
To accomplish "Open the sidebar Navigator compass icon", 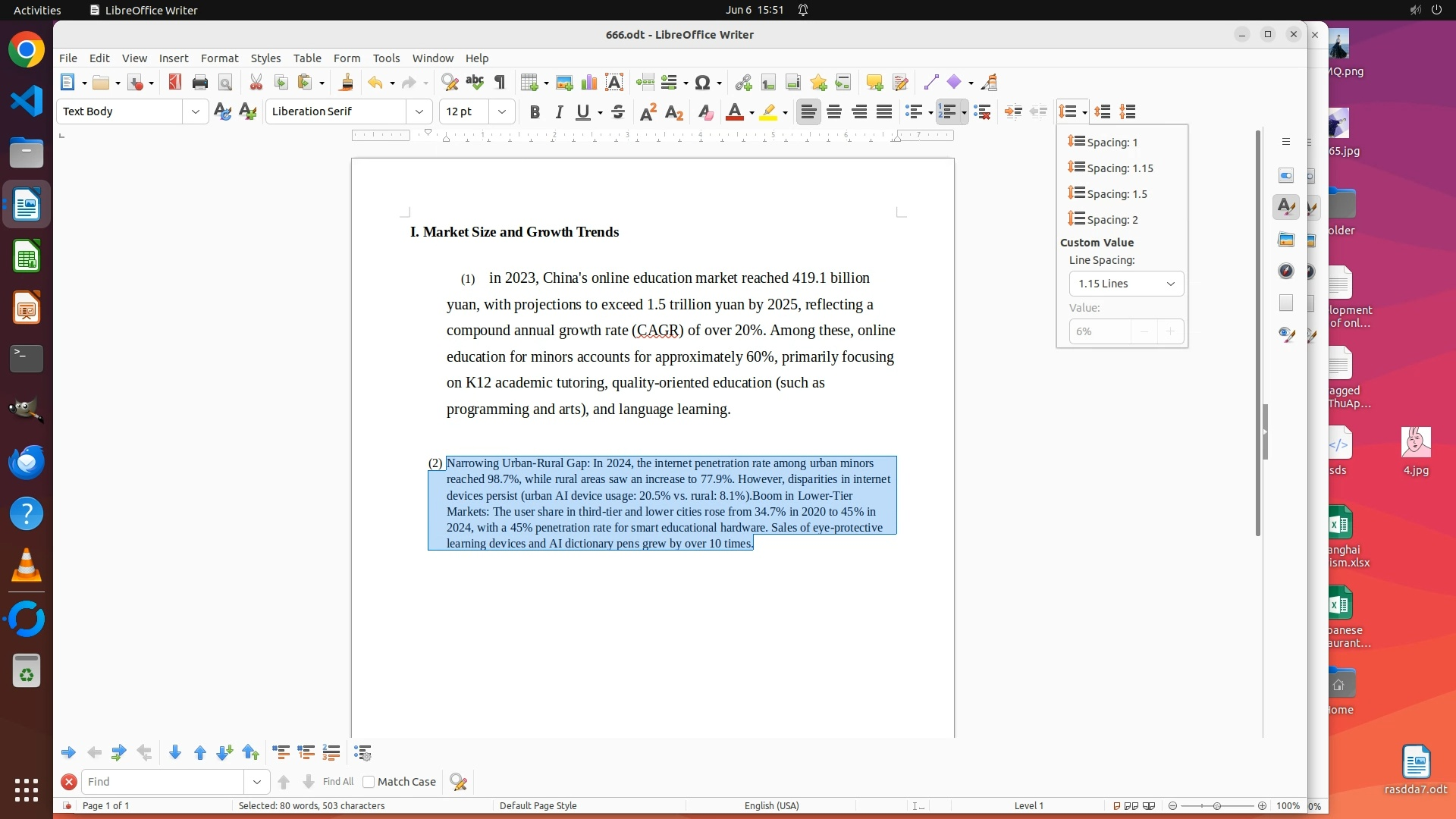I will (x=1285, y=271).
